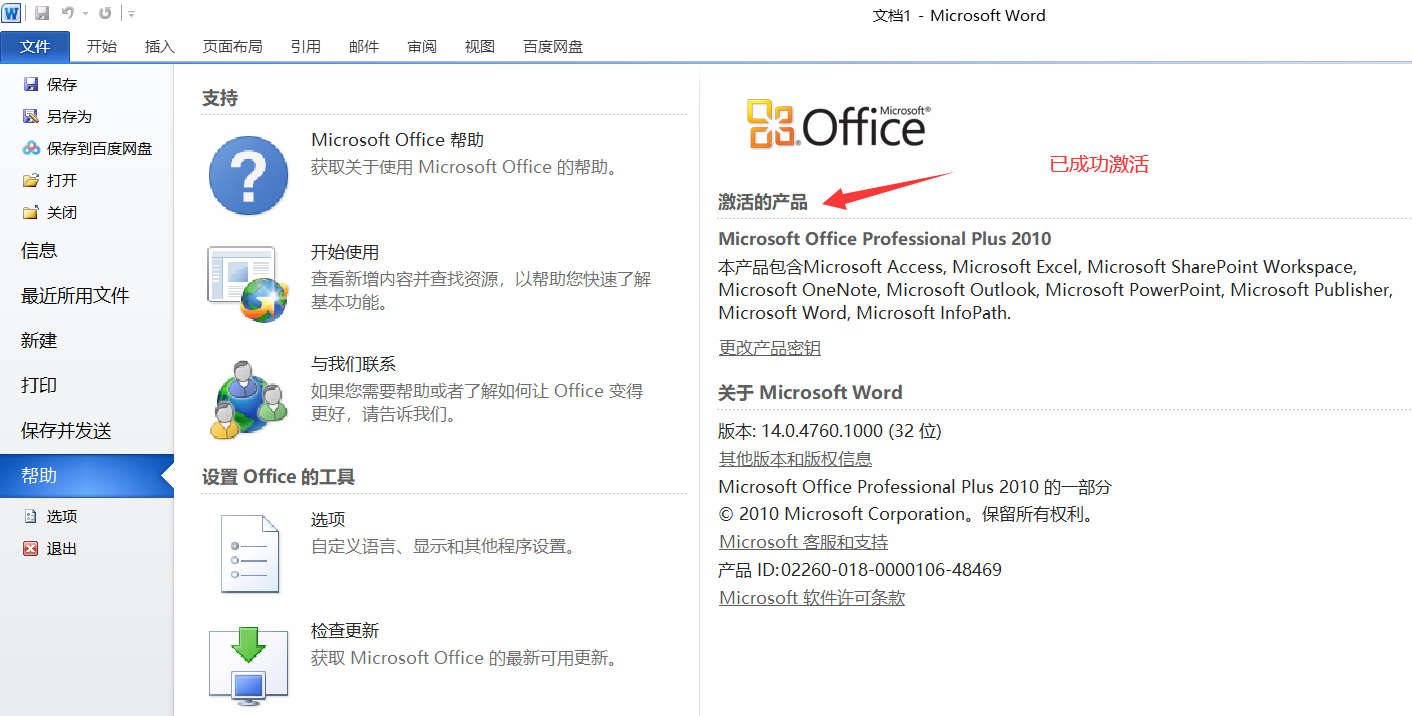Click the Microsoft Office logo
The height and width of the screenshot is (716, 1412).
838,124
